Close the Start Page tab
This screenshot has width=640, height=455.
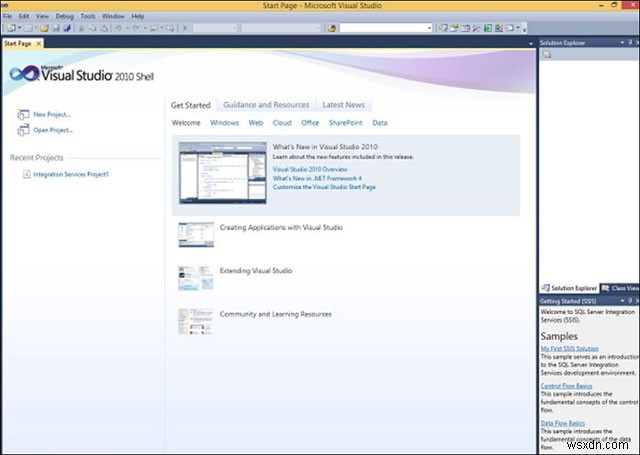click(x=39, y=43)
